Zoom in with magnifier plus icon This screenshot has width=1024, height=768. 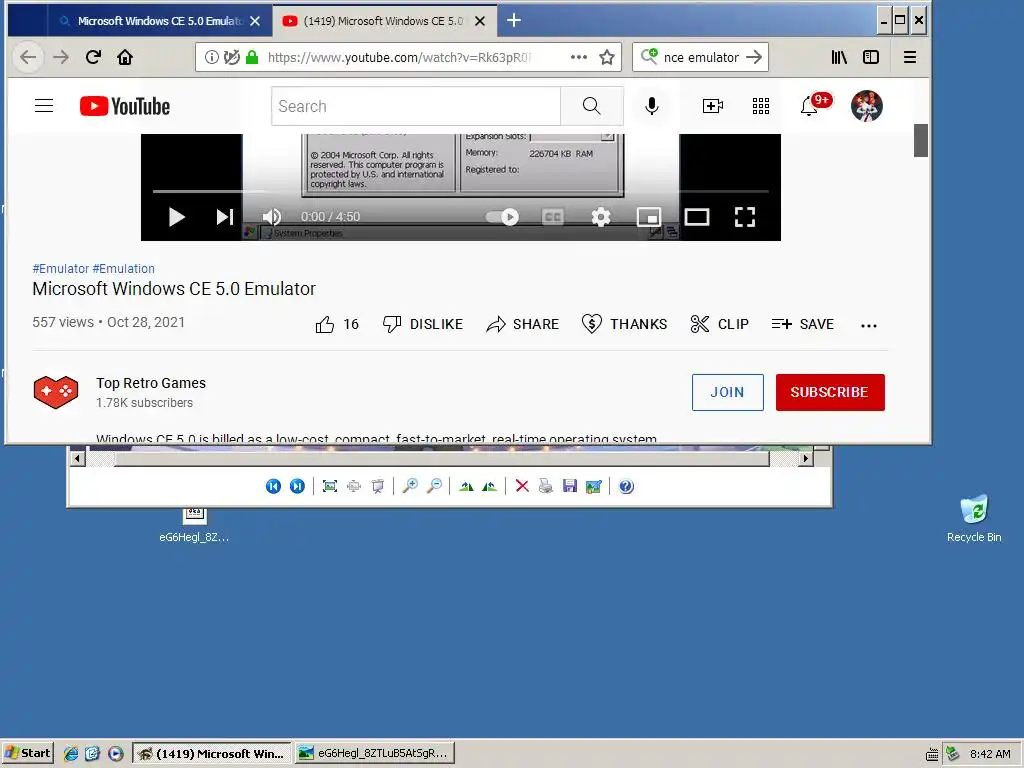(410, 486)
